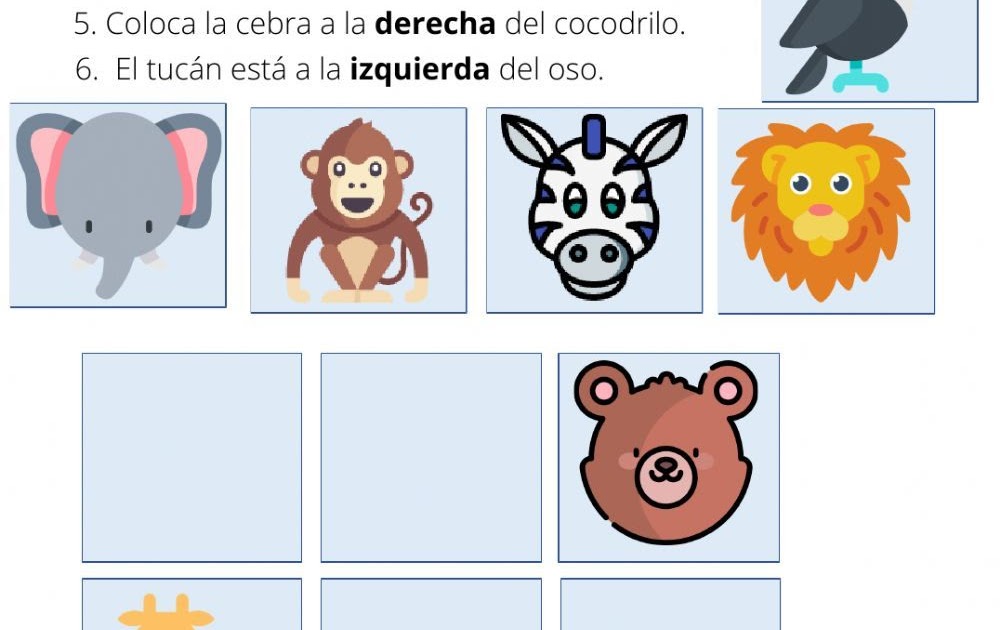Select the empty box right of the giraffe
Image resolution: width=1000 pixels, height=630 pixels.
(431, 604)
